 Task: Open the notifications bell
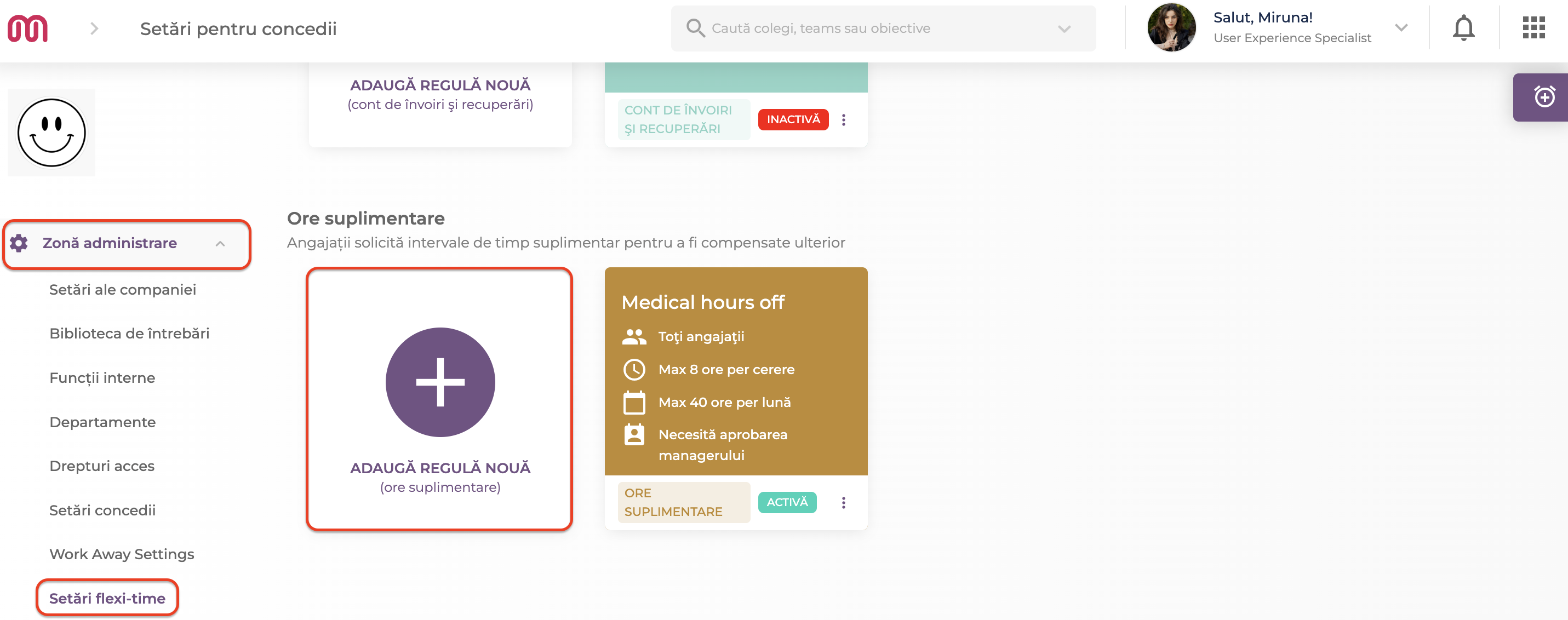pyautogui.click(x=1463, y=28)
